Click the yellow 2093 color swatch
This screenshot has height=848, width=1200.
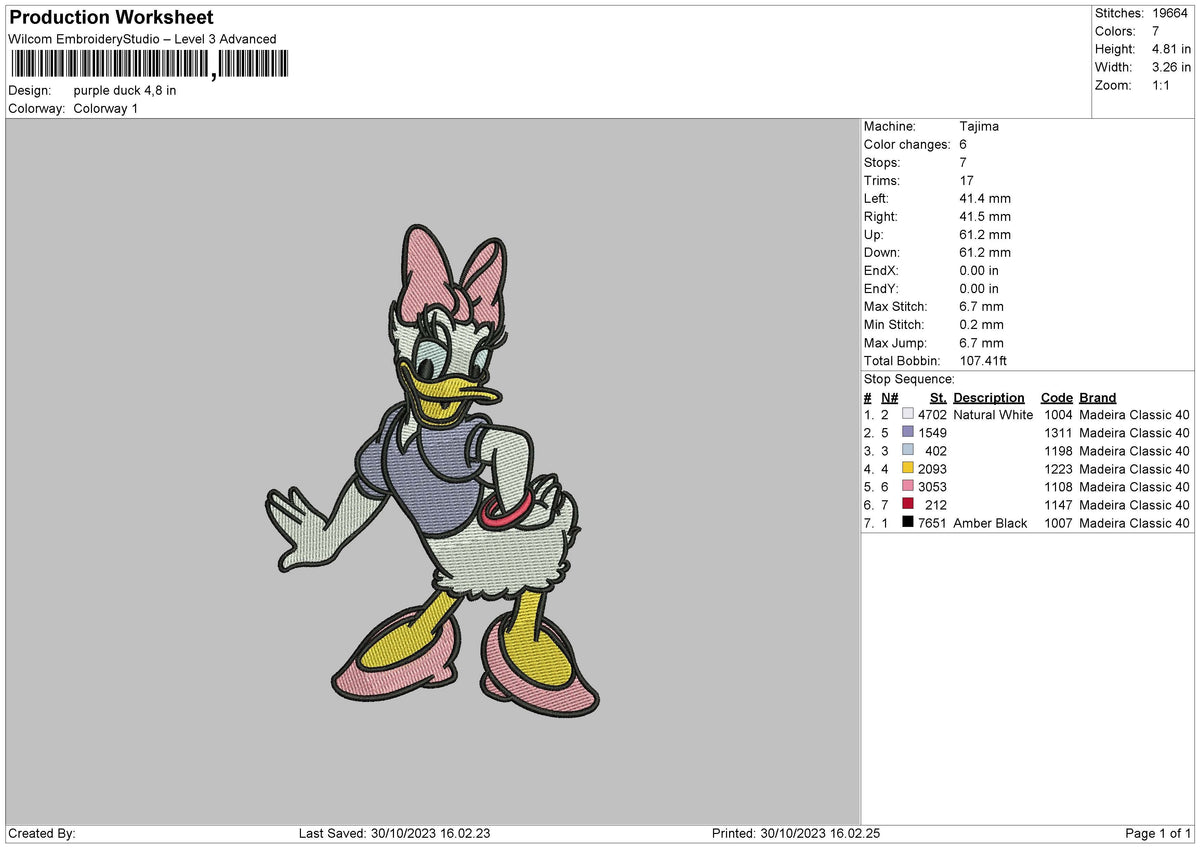[x=908, y=468]
